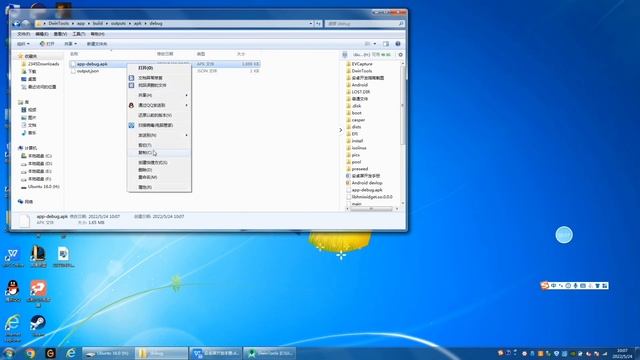The image size is (640, 360).
Task: Open the pool folder in right panel
Action: 354,162
